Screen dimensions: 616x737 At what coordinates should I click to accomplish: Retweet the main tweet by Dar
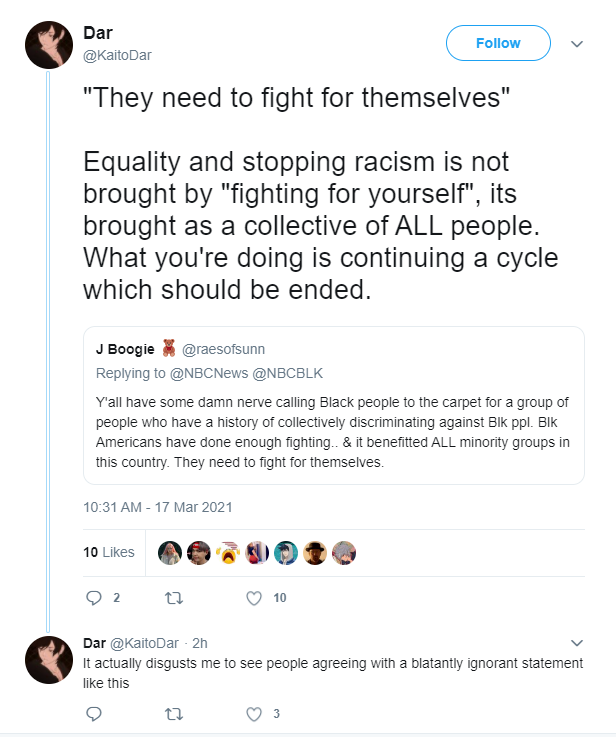[x=174, y=598]
